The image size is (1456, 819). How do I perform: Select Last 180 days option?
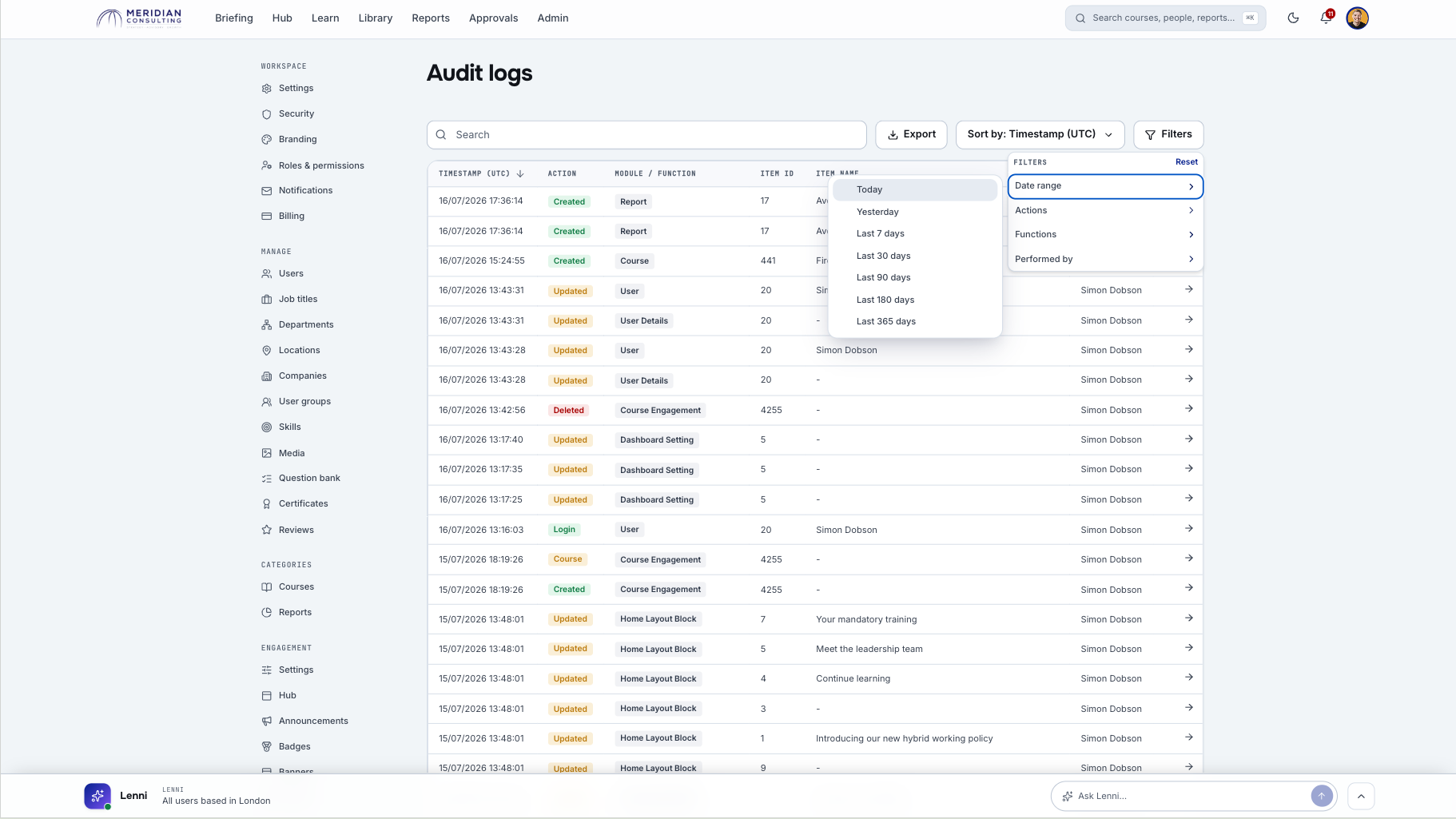(915, 300)
